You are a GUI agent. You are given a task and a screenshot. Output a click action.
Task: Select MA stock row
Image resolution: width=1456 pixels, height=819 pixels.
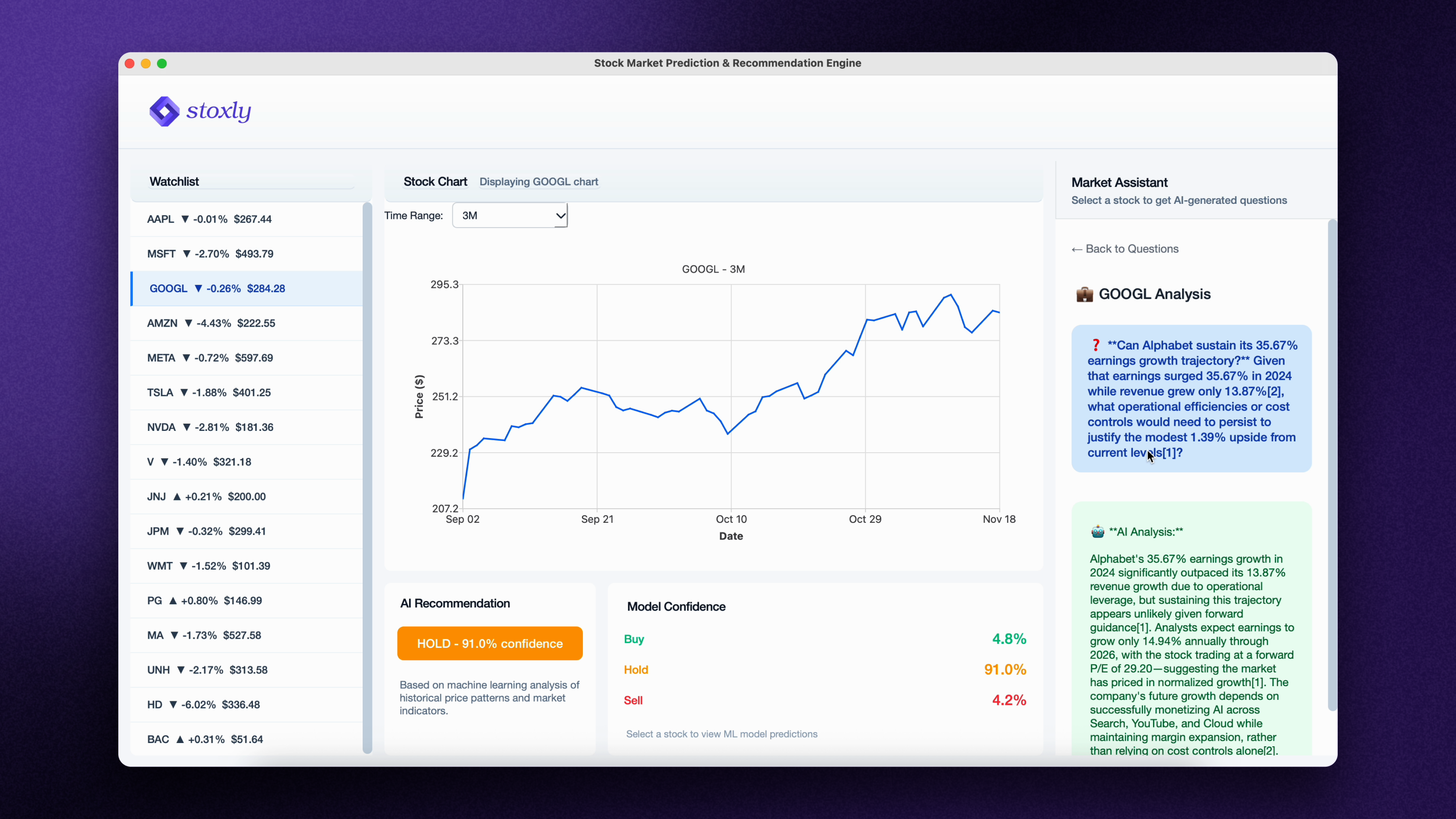tap(247, 635)
